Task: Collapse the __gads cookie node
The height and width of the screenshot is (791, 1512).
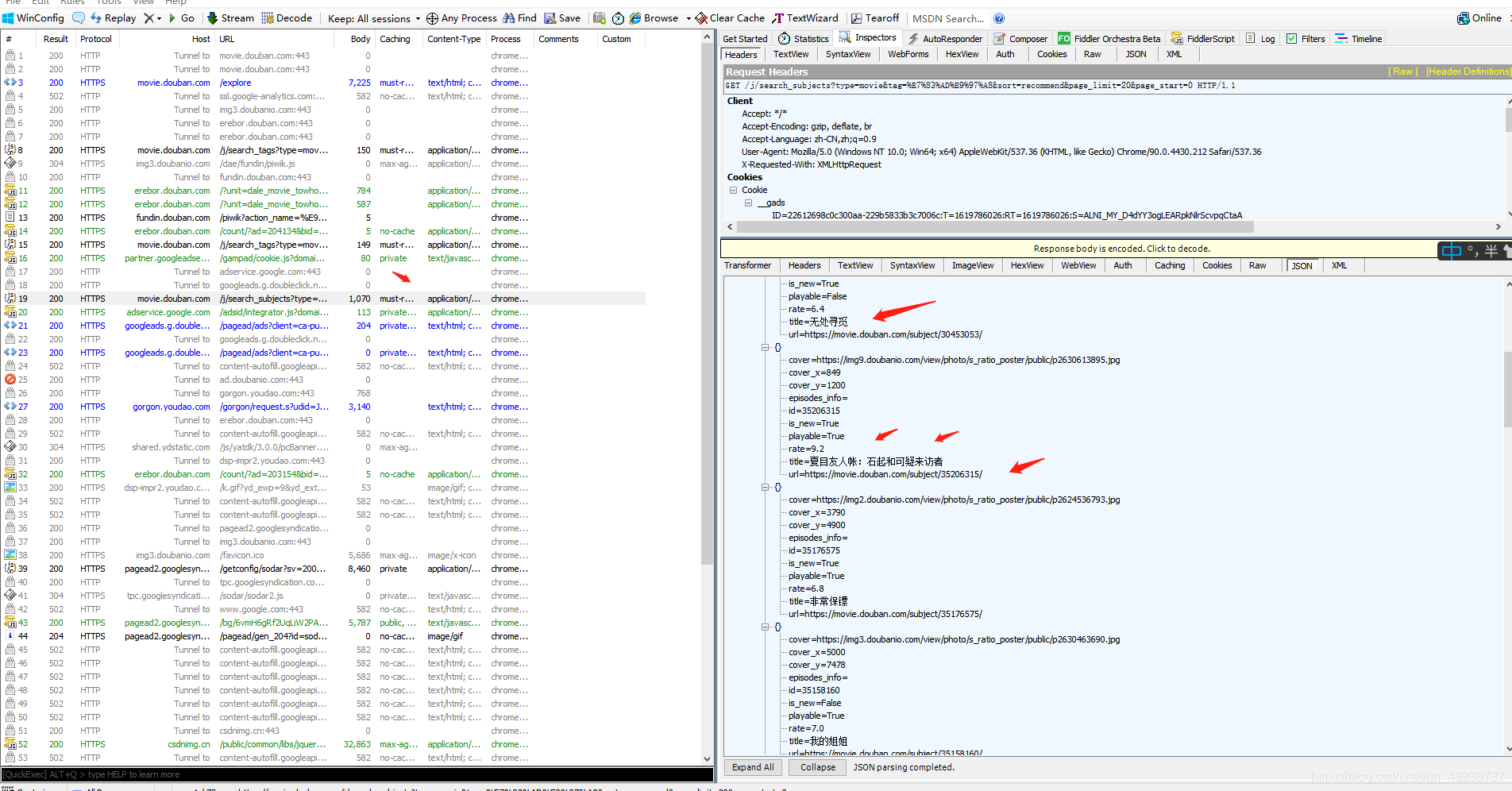Action: (748, 203)
